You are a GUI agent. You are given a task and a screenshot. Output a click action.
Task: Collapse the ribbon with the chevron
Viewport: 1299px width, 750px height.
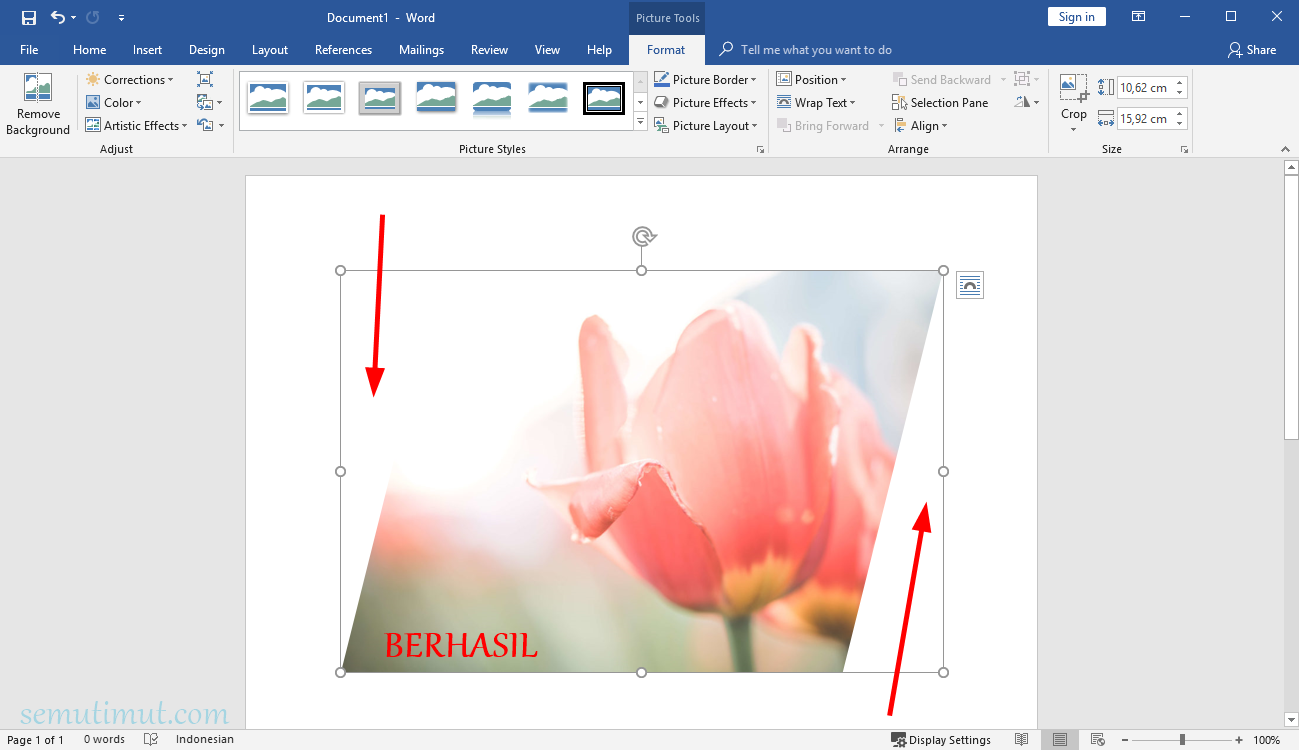[x=1285, y=149]
